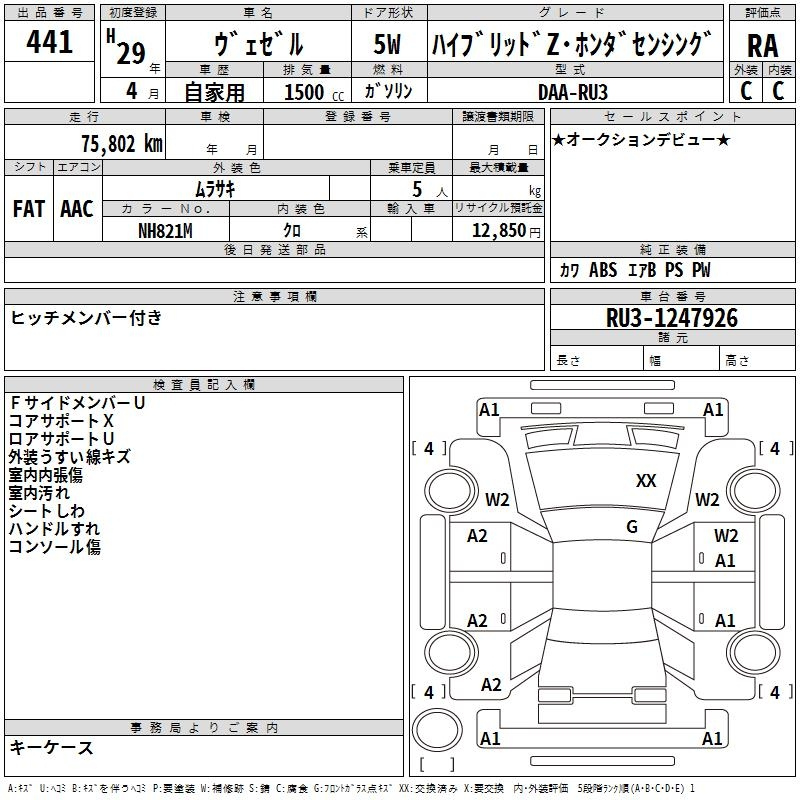
Task: Select the car name ヴェゼル
Action: 258,45
